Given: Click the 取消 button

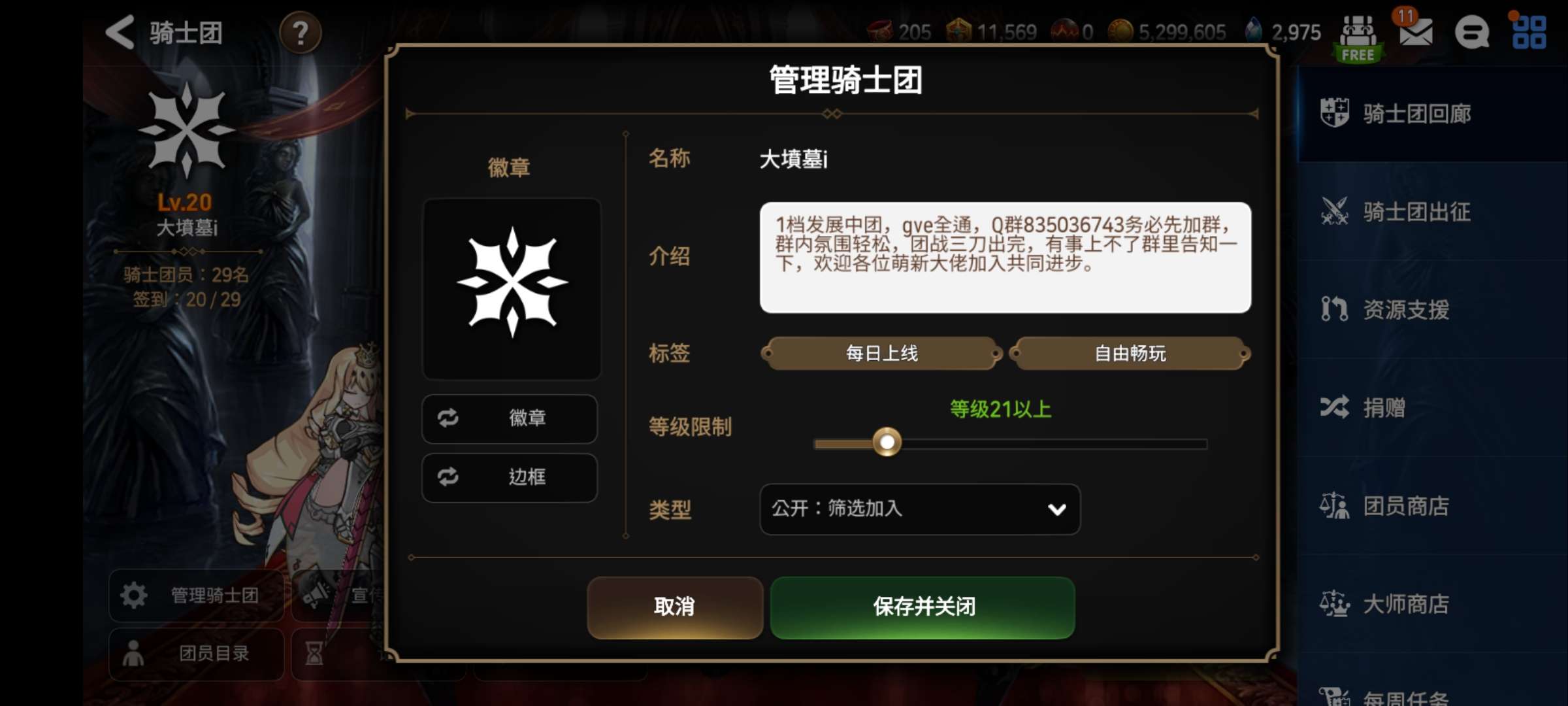Looking at the screenshot, I should [675, 607].
